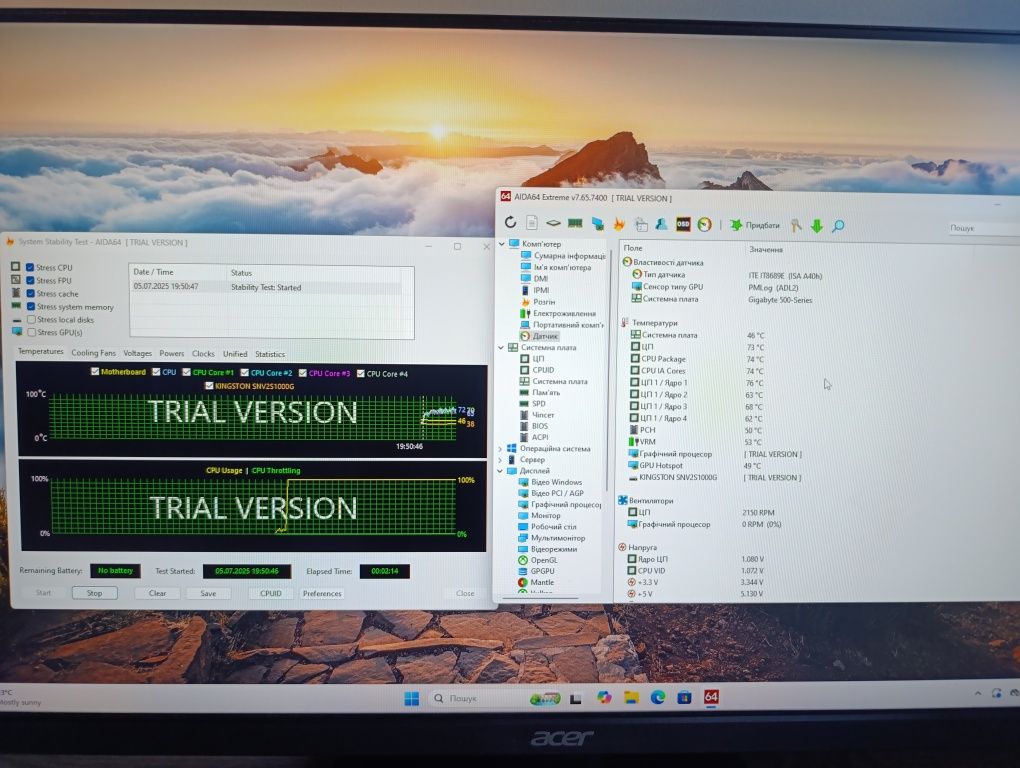Viewport: 1020px width, 768px height.
Task: Click the taskbar Пошук search box
Action: (x=494, y=698)
